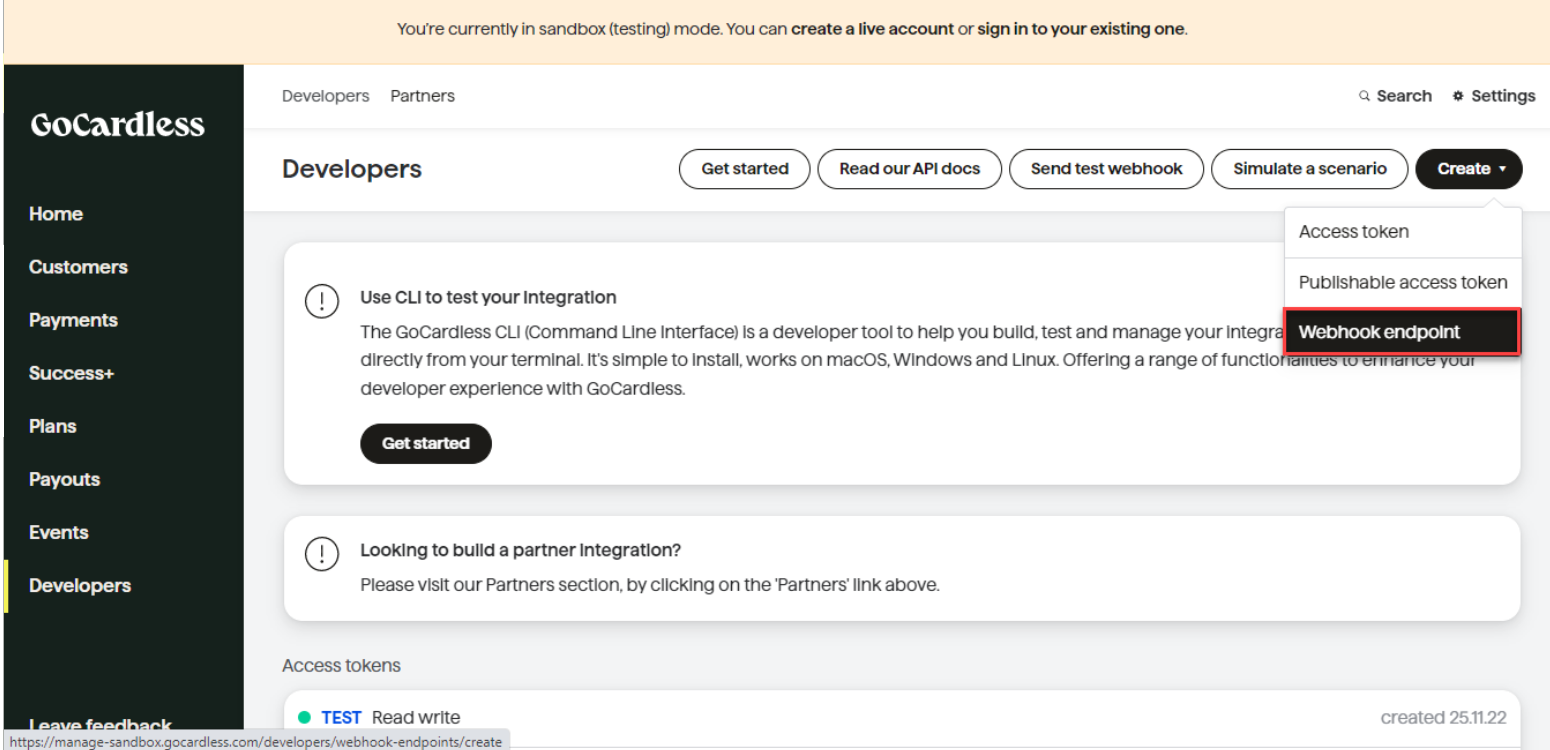The width and height of the screenshot is (1550, 750).
Task: Open Events in sidebar
Action: click(x=59, y=532)
